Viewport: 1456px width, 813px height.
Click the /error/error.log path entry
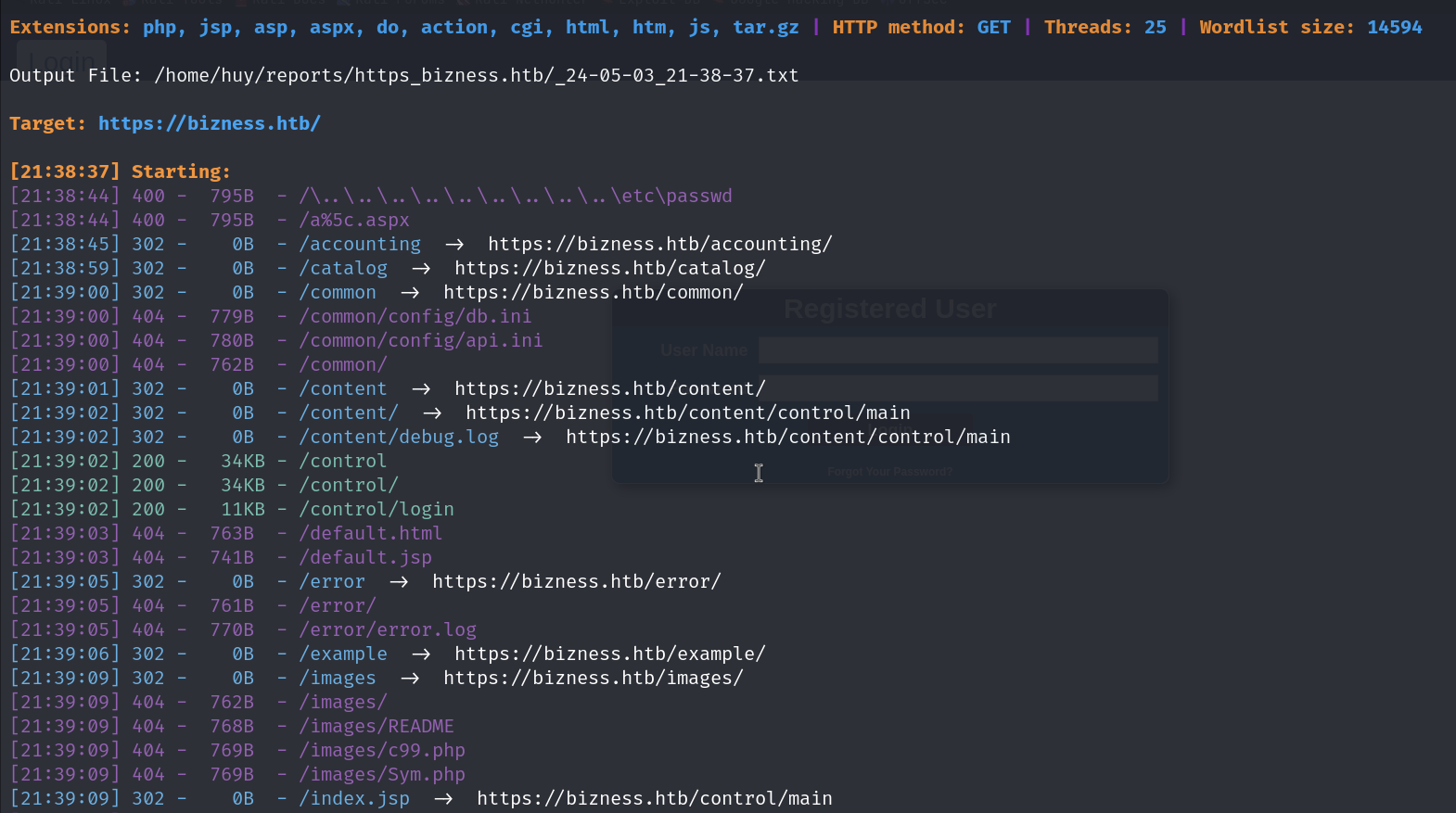click(x=388, y=629)
